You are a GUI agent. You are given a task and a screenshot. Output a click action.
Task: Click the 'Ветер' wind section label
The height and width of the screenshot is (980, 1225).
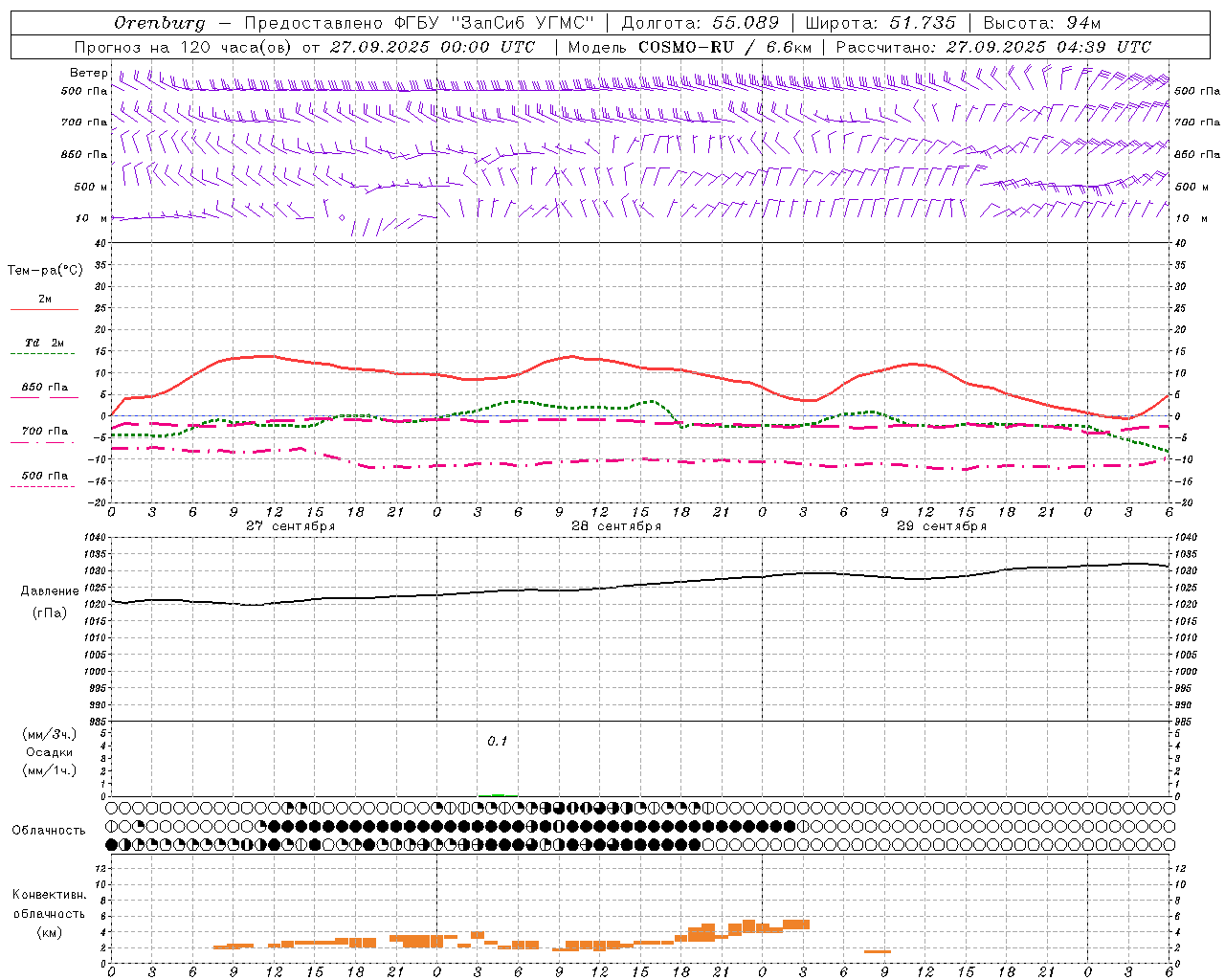(89, 73)
